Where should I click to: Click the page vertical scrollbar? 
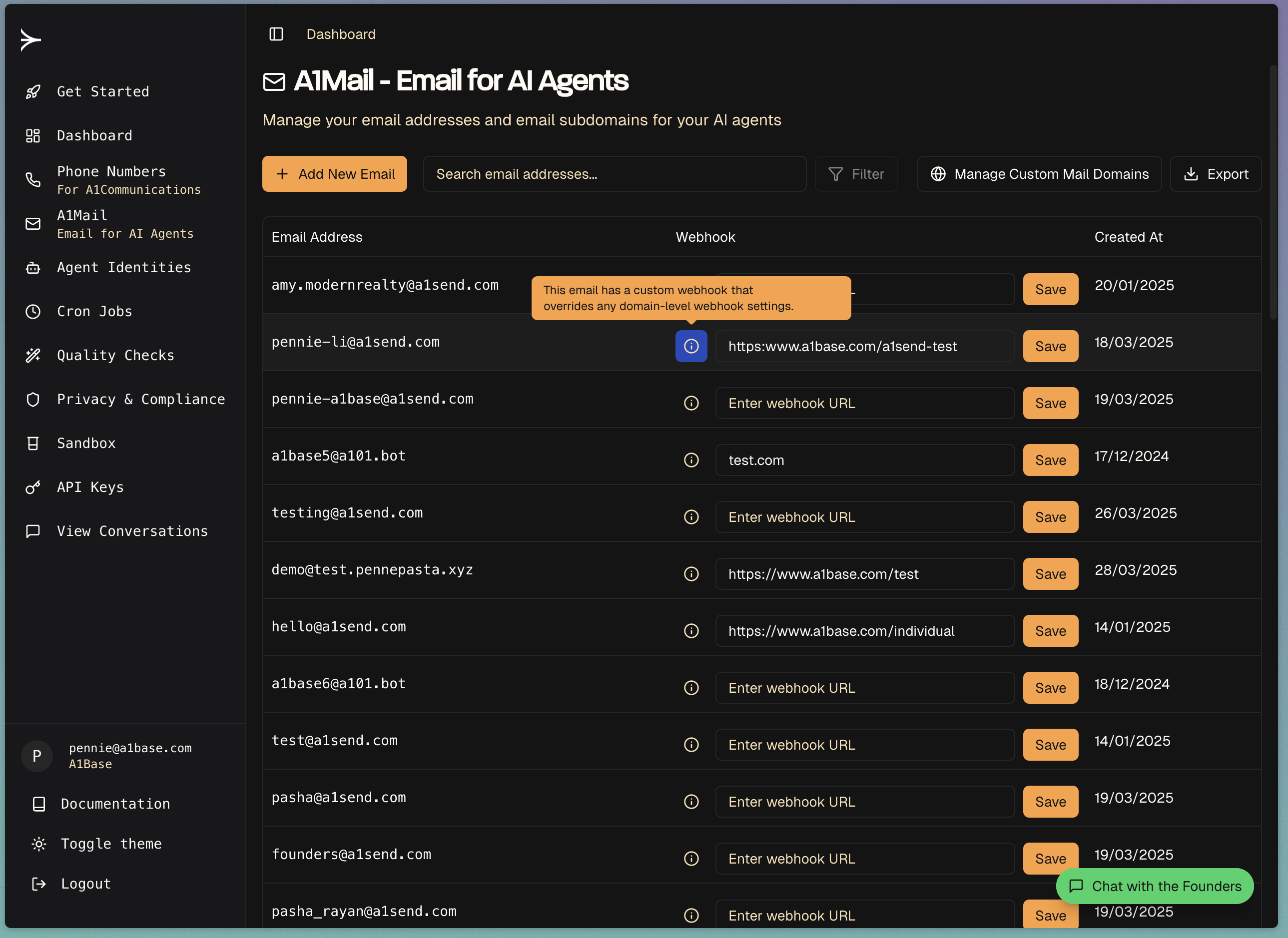pyautogui.click(x=1273, y=192)
